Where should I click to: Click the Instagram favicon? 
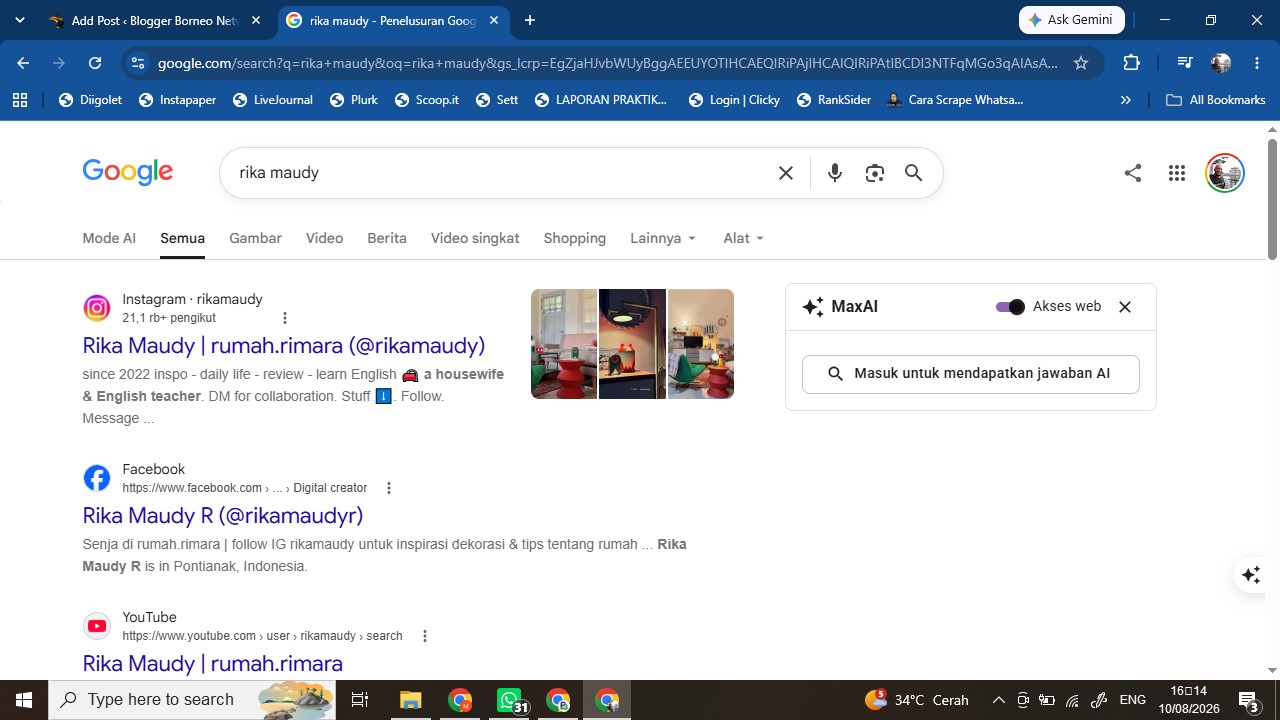point(97,308)
